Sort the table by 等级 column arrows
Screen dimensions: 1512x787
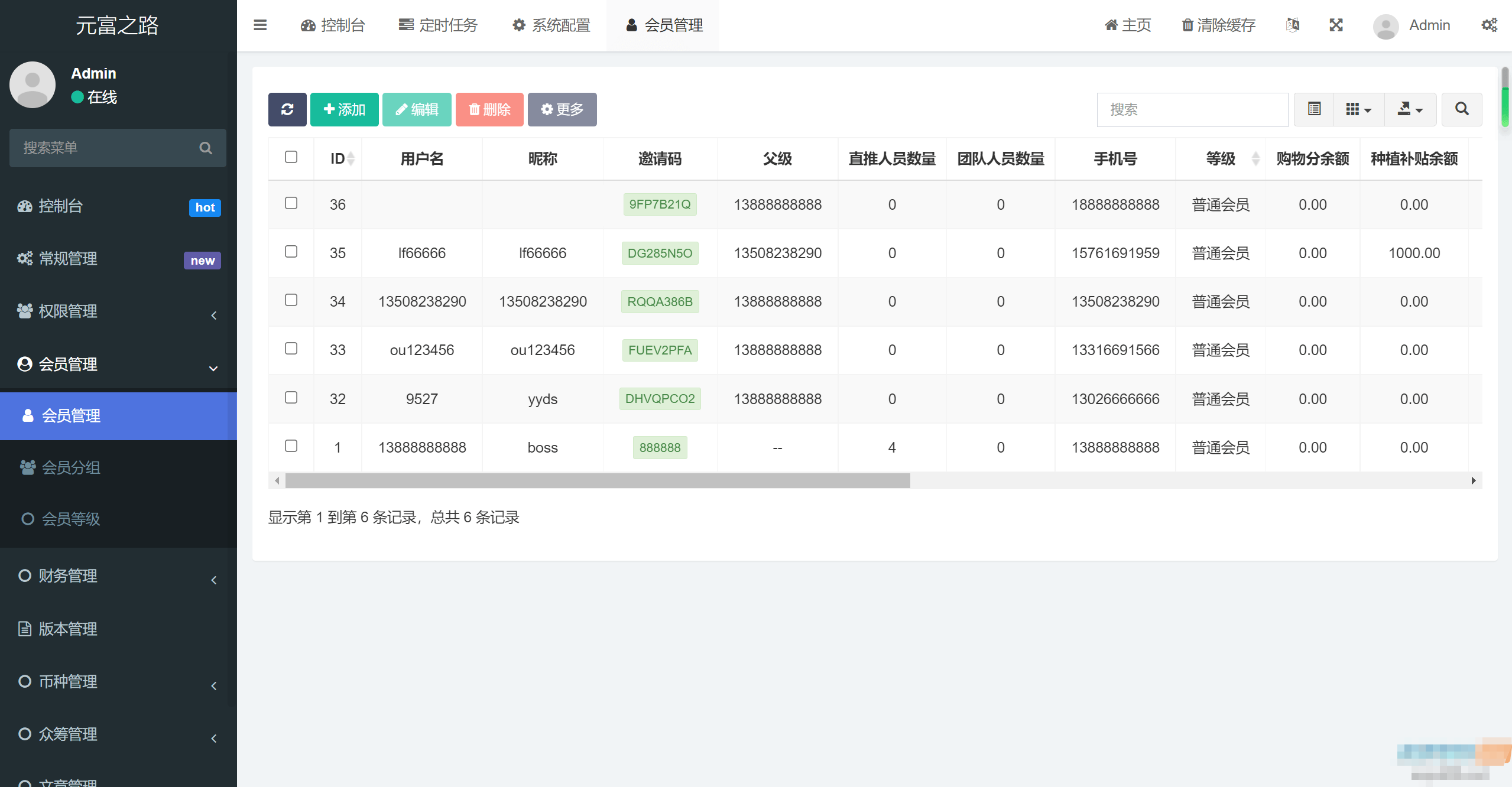(1255, 158)
